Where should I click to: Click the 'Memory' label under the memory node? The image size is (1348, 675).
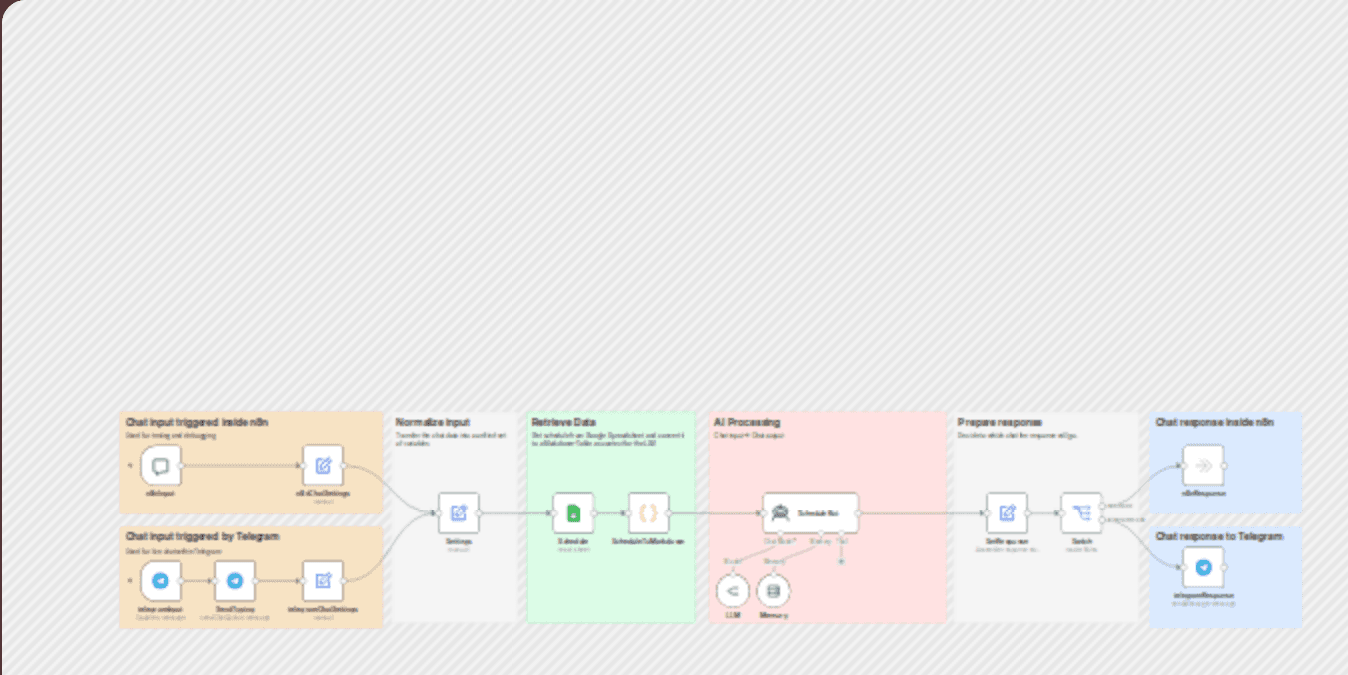[773, 615]
